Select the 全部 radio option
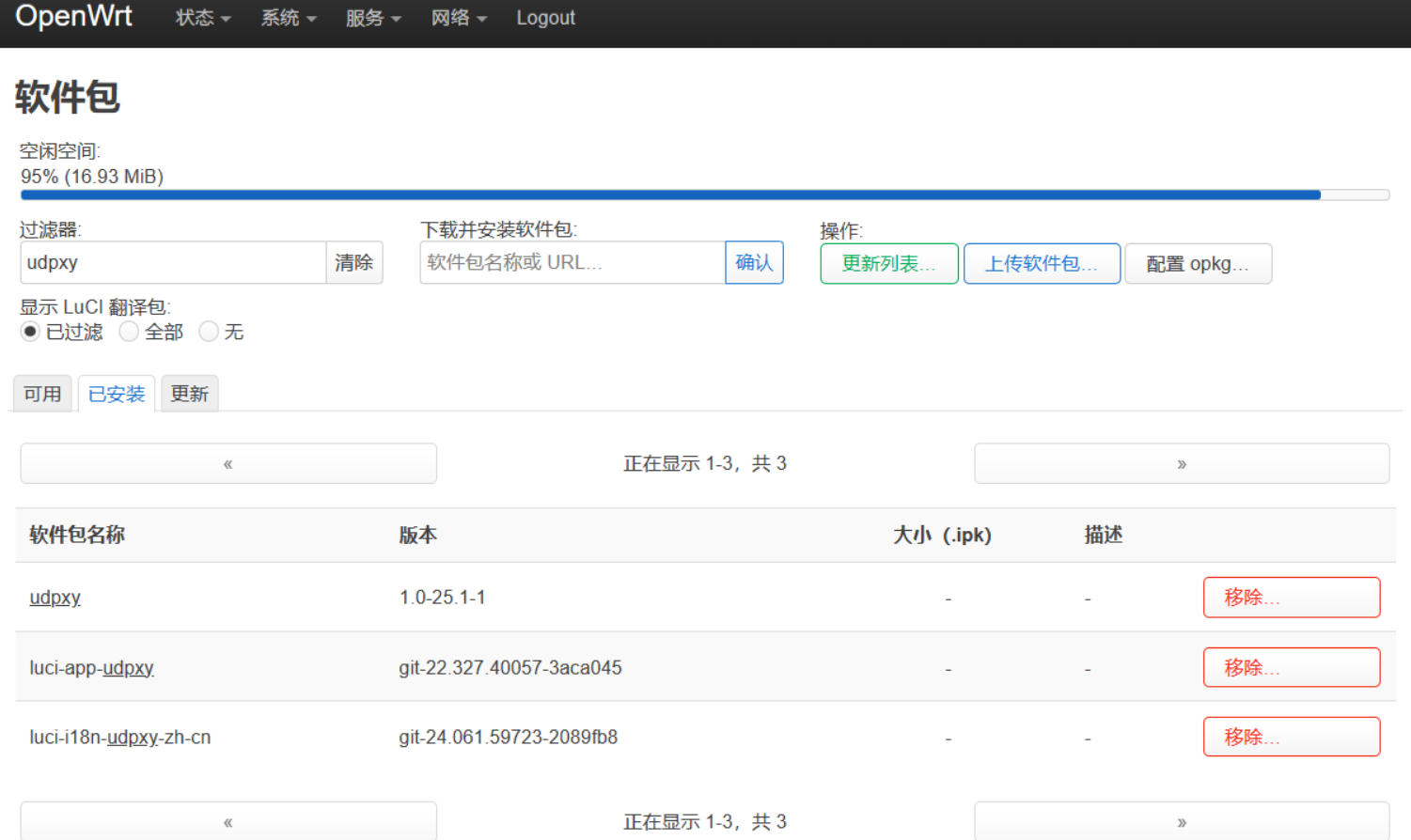The image size is (1411, 840). click(x=129, y=332)
